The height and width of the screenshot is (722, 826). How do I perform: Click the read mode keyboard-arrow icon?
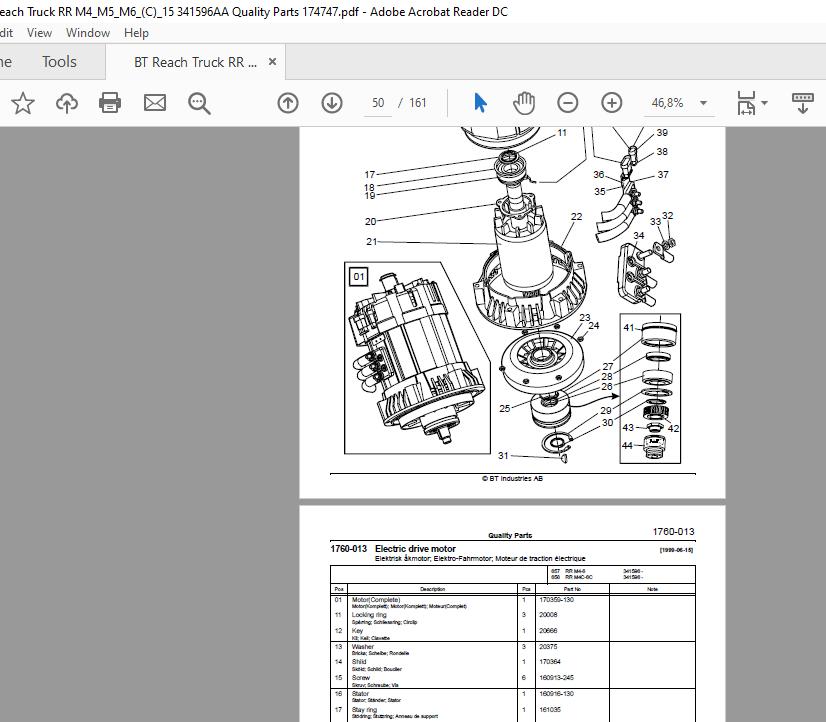802,103
